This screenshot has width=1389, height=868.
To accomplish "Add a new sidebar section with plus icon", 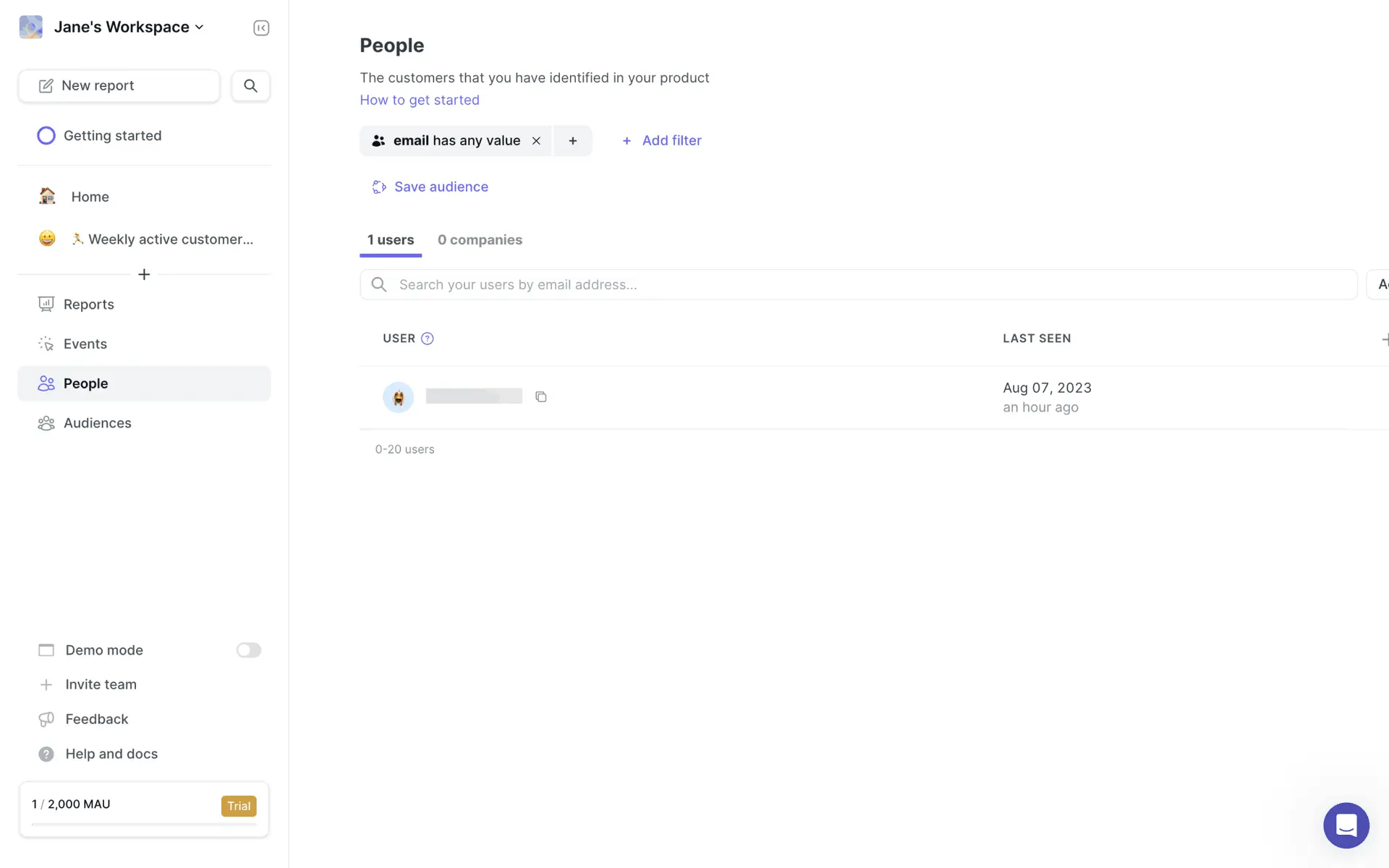I will click(144, 275).
